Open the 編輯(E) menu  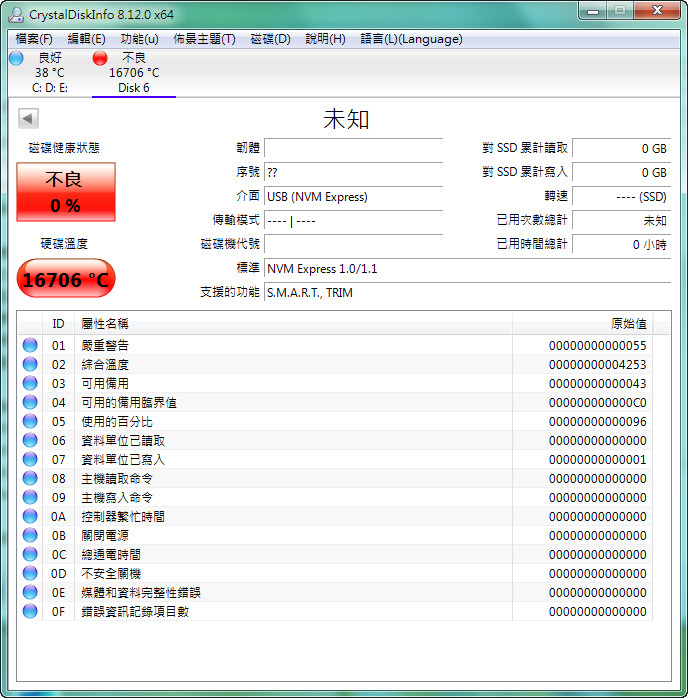pyautogui.click(x=86, y=39)
